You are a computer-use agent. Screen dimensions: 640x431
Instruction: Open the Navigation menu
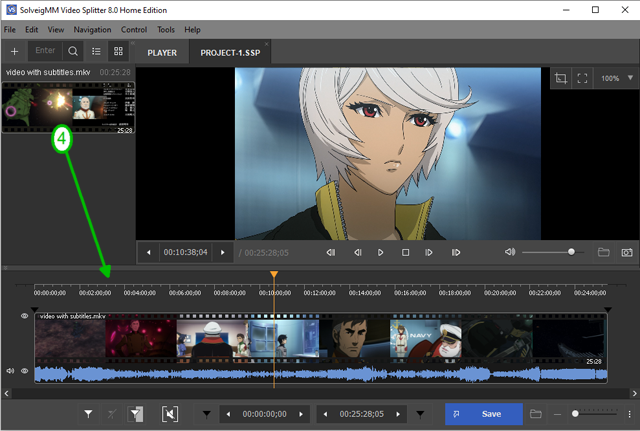[x=92, y=29]
